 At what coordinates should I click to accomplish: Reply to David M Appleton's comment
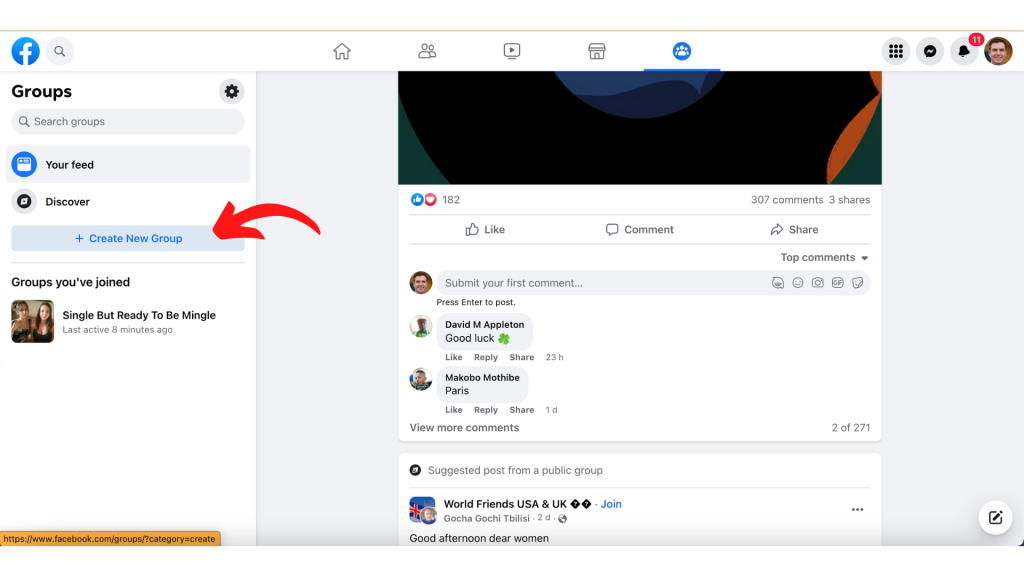click(x=486, y=357)
